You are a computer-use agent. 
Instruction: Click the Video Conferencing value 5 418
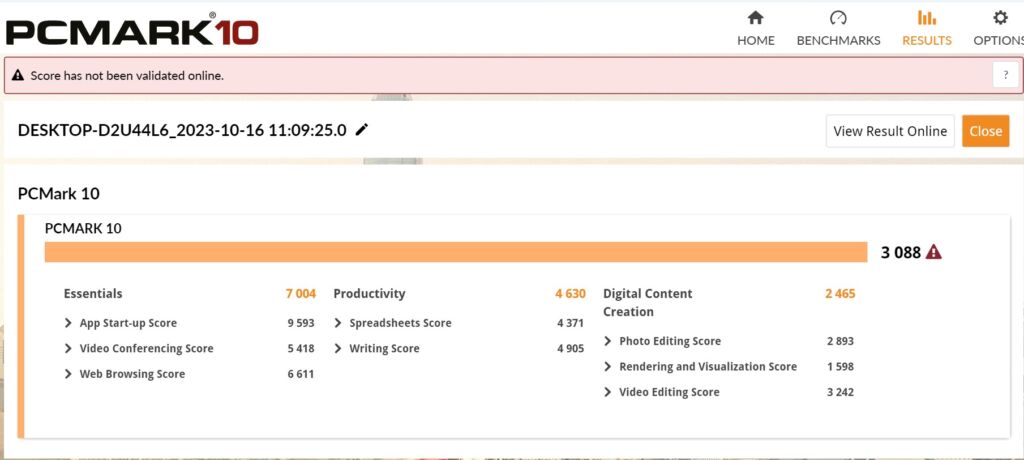point(300,348)
